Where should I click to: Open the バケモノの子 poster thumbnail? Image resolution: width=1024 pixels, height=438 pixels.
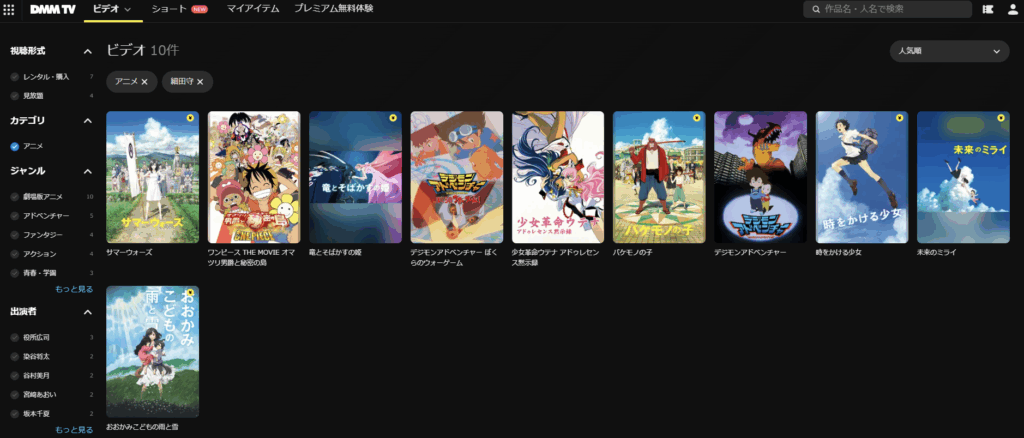(x=659, y=177)
